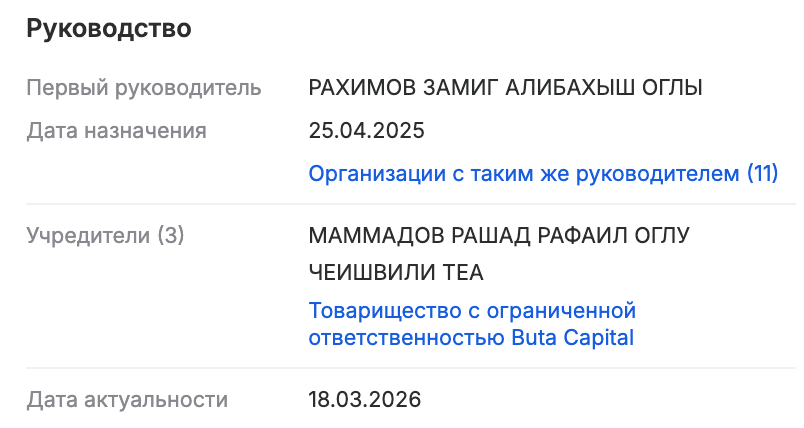804x428 pixels.
Task: Click the divider line above Дата актуальности
Action: (402, 369)
